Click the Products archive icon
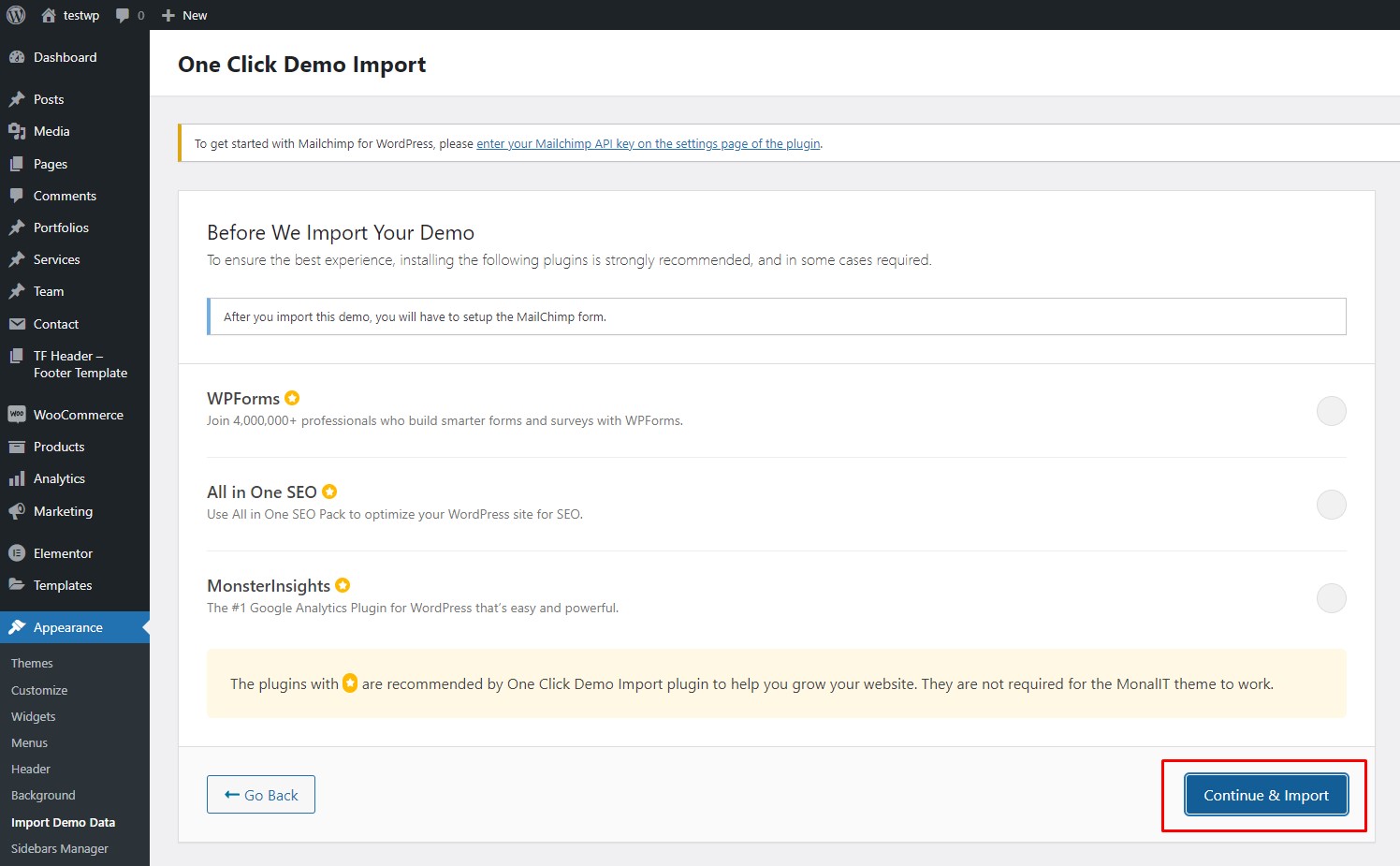This screenshot has width=1400, height=866. 17,447
